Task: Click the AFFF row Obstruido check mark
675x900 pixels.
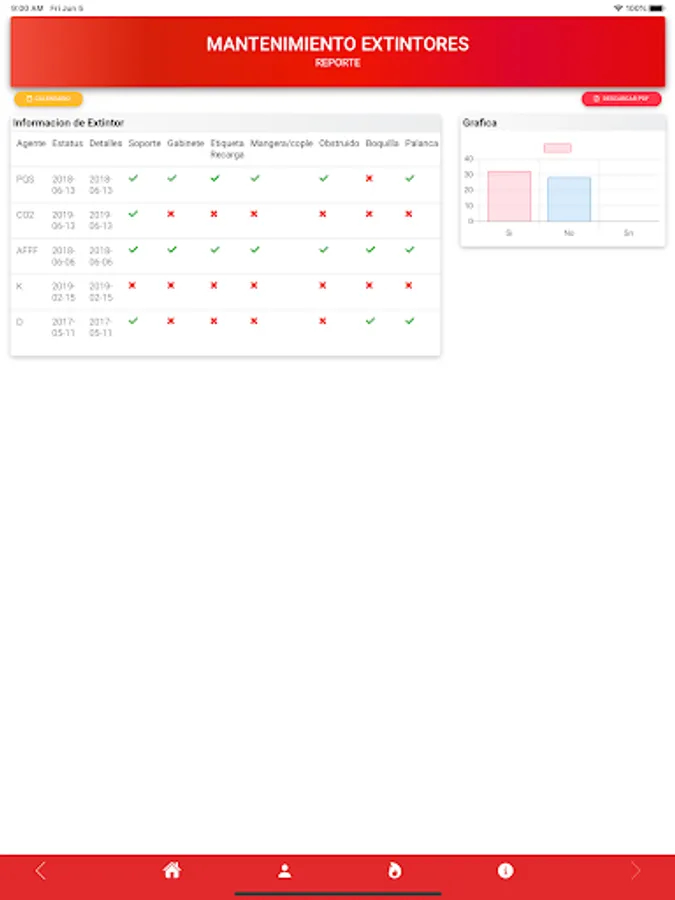Action: pos(324,250)
